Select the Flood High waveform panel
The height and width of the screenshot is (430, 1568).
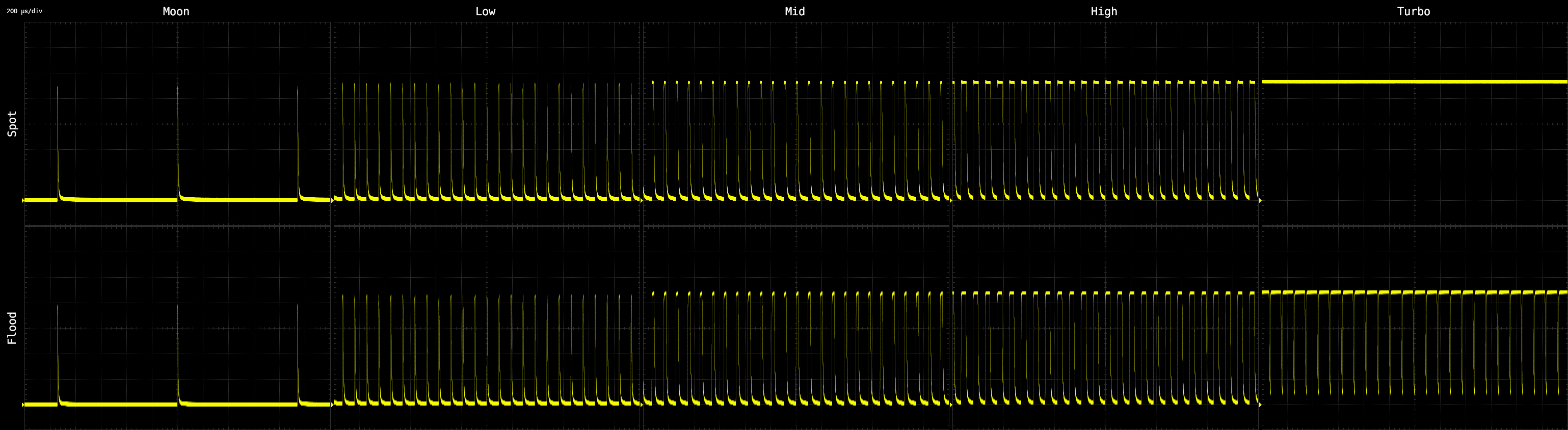point(1105,329)
